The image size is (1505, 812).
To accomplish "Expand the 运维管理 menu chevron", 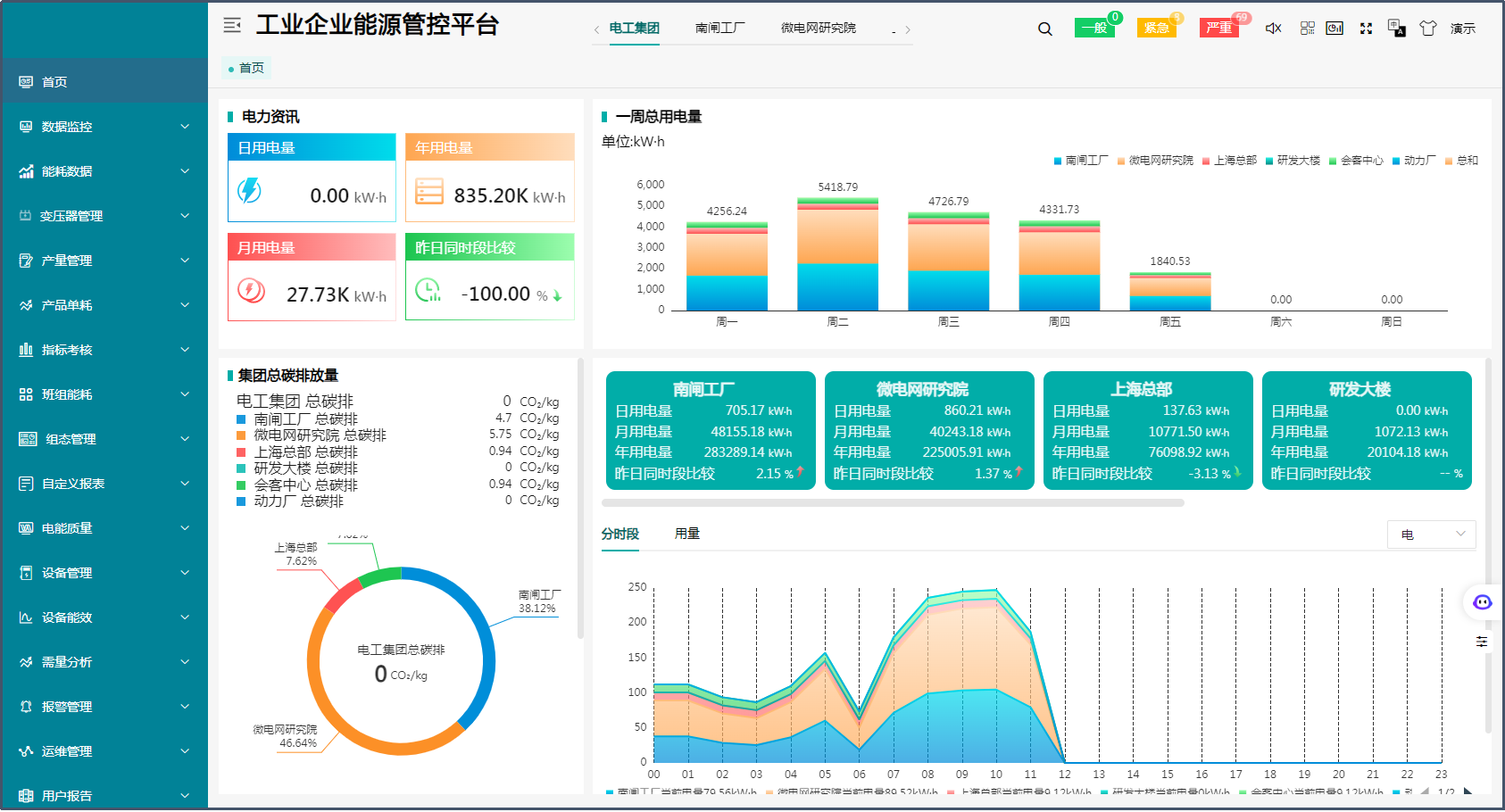I will pos(185,751).
